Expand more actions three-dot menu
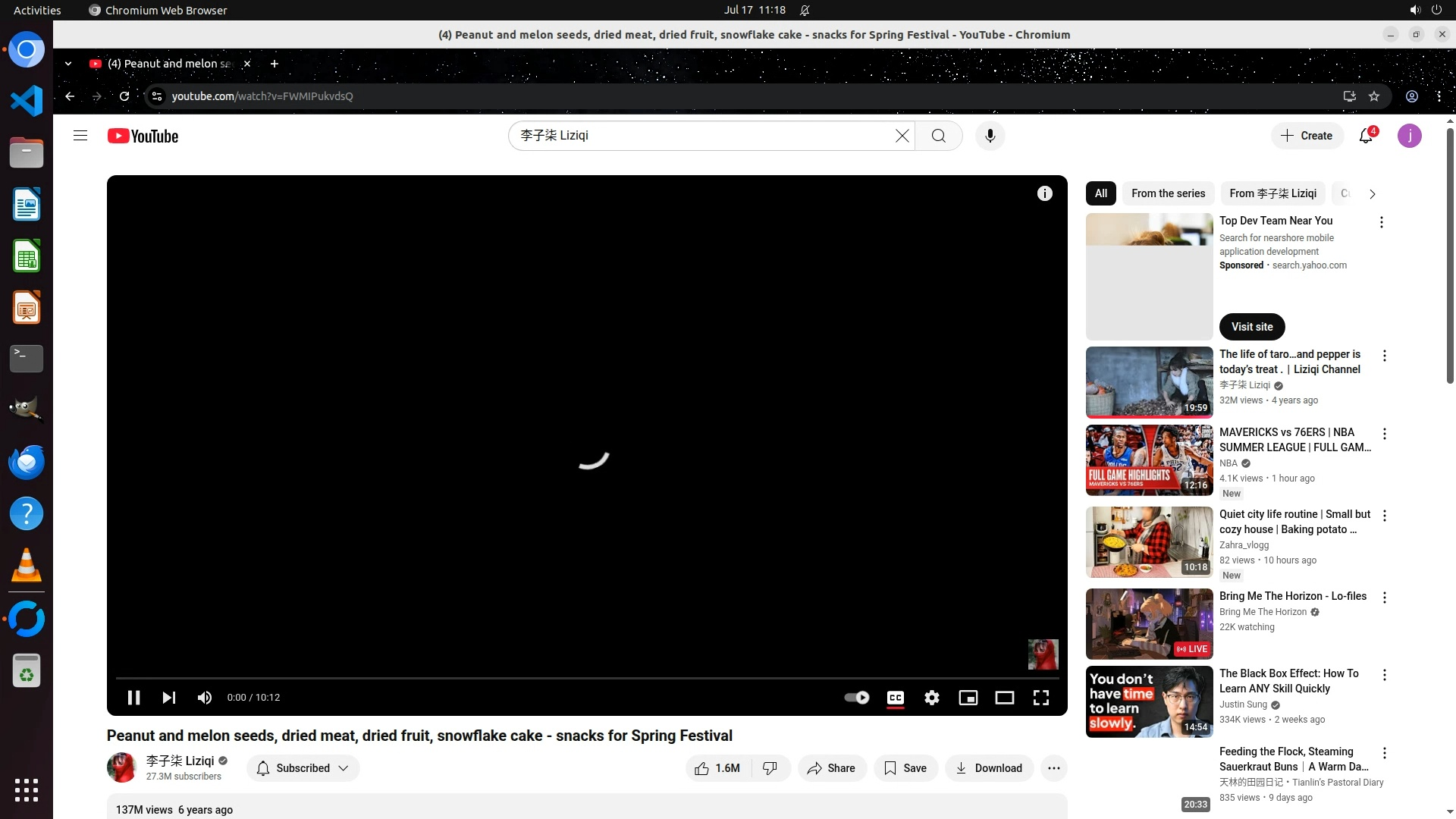The image size is (1456, 819). (1053, 768)
